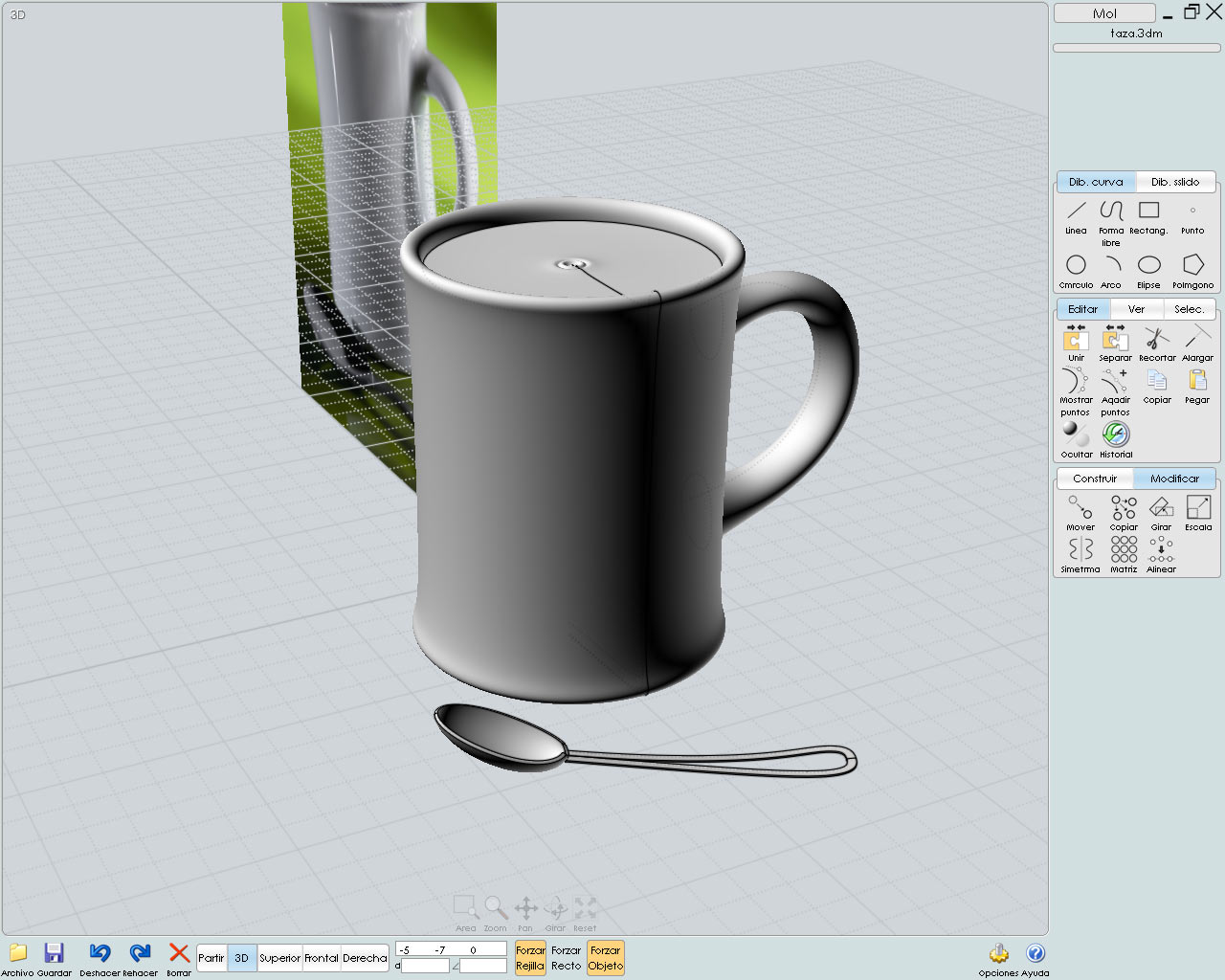1225x980 pixels.
Task: Switch to the Modificar tab
Action: pos(1174,479)
